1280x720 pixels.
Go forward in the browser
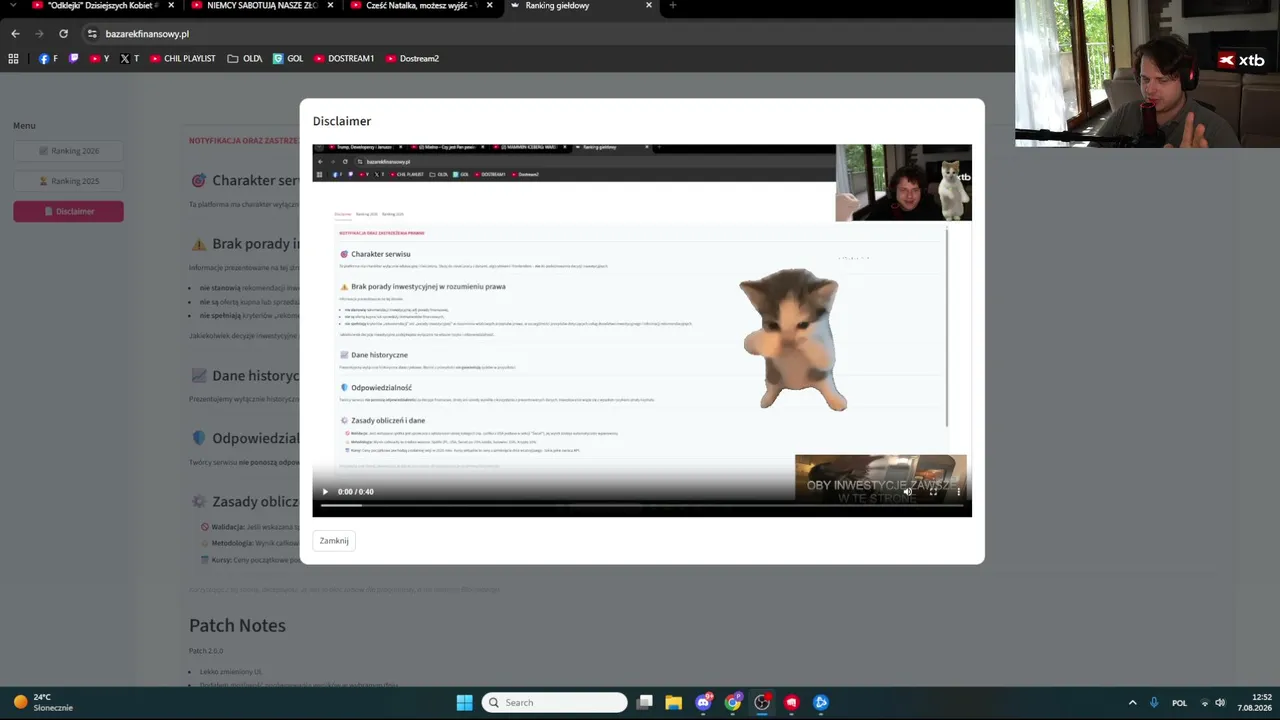(40, 34)
